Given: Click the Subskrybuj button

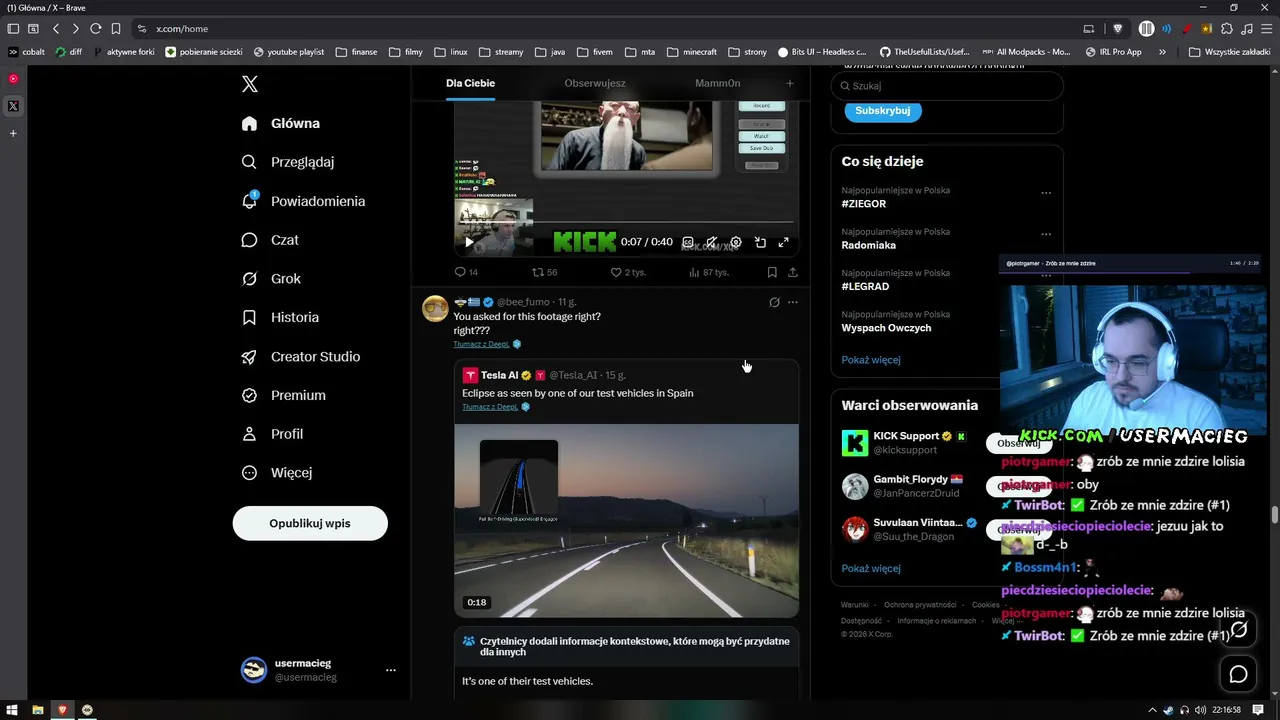Looking at the screenshot, I should [x=883, y=111].
